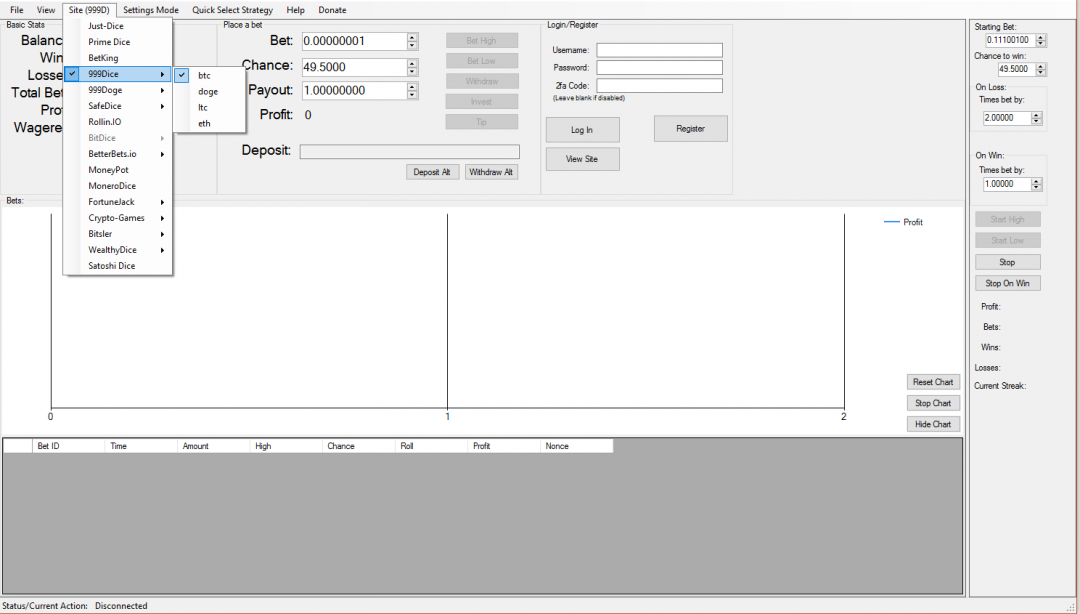The height and width of the screenshot is (614, 1080).
Task: Click the Username input field
Action: (x=659, y=50)
